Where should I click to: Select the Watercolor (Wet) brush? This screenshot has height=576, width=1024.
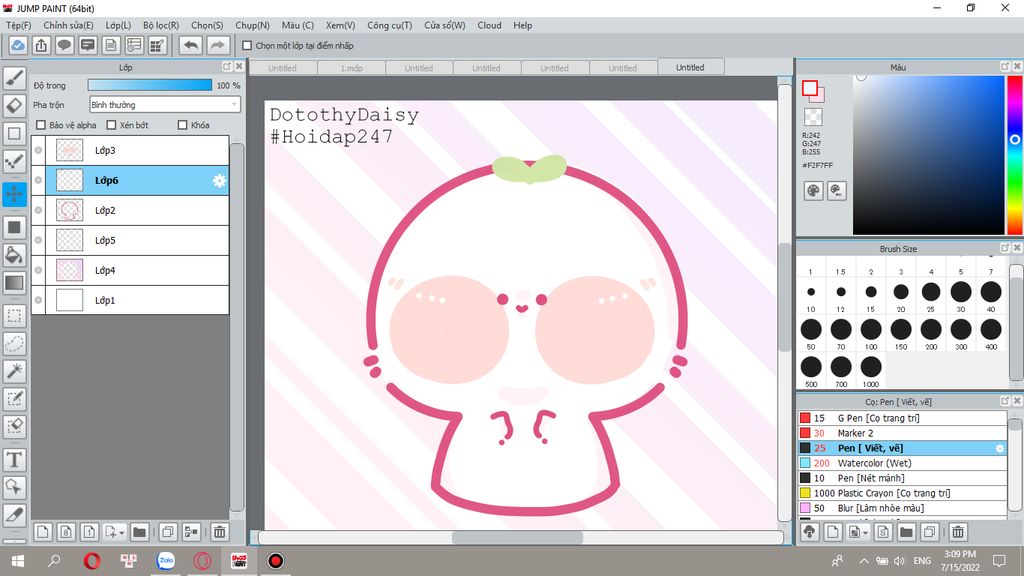click(902, 463)
